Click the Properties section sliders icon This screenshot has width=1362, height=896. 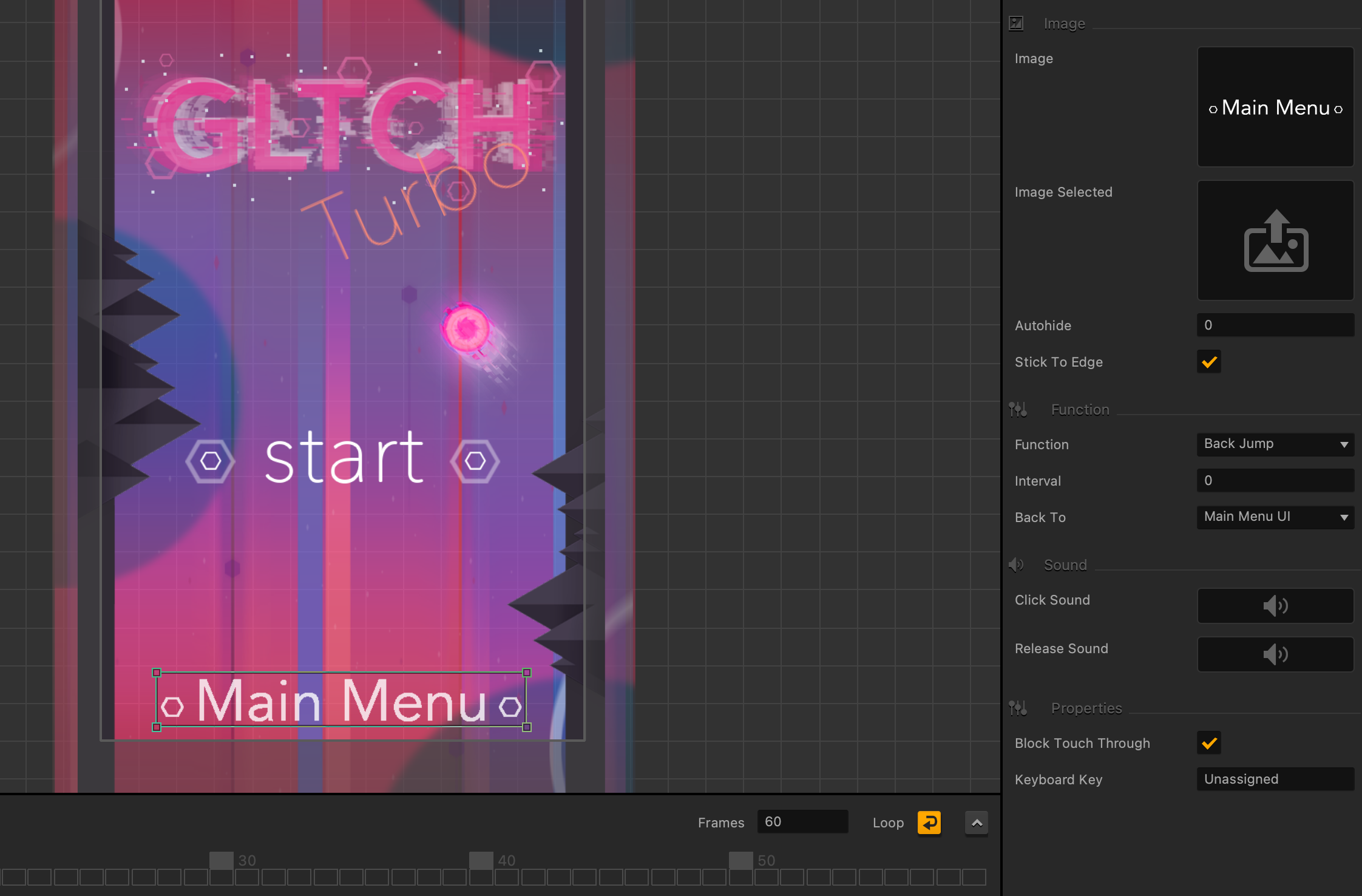(x=1018, y=708)
